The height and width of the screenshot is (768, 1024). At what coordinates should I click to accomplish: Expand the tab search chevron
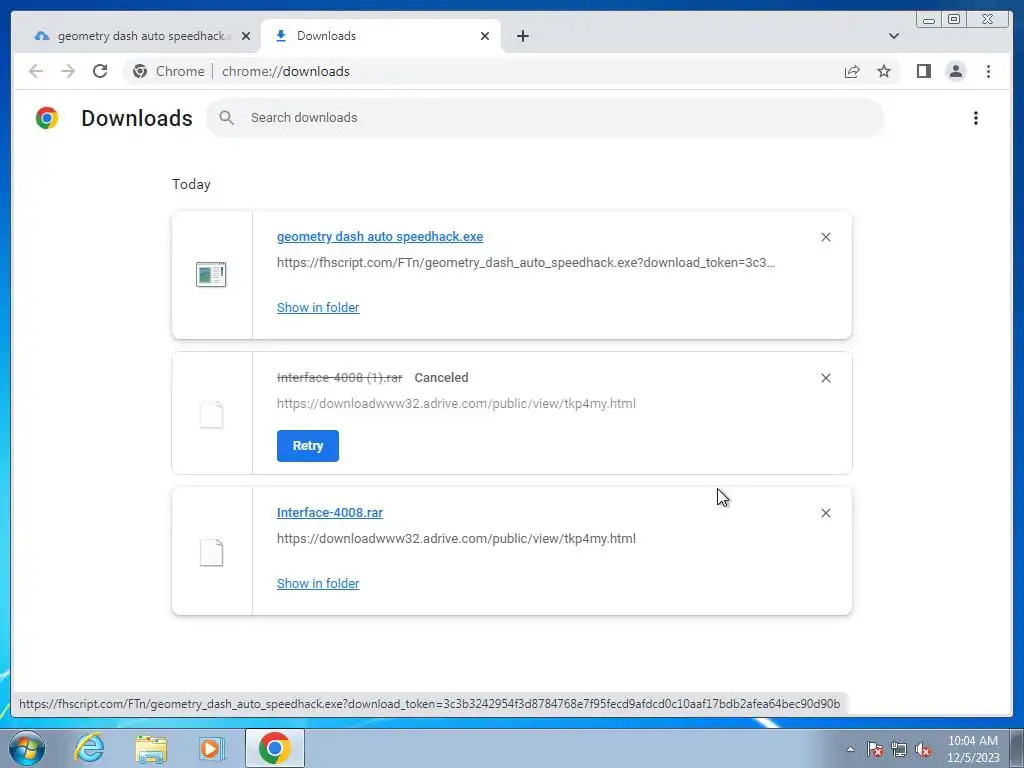(x=893, y=36)
